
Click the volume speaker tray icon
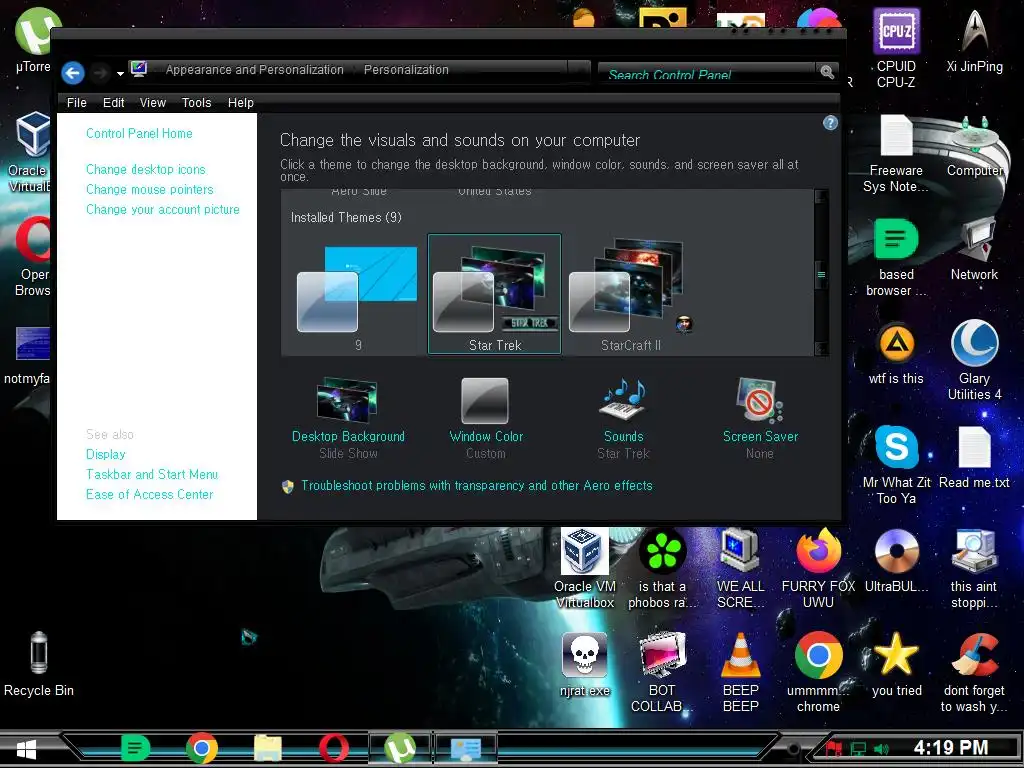click(882, 749)
